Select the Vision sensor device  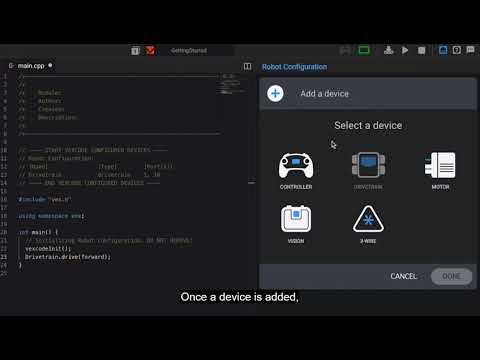point(296,224)
